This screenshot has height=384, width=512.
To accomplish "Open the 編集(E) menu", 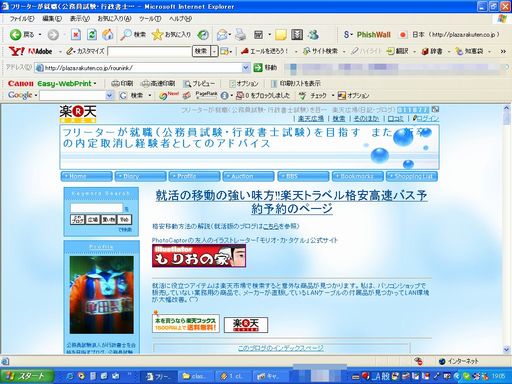I will (x=52, y=19).
